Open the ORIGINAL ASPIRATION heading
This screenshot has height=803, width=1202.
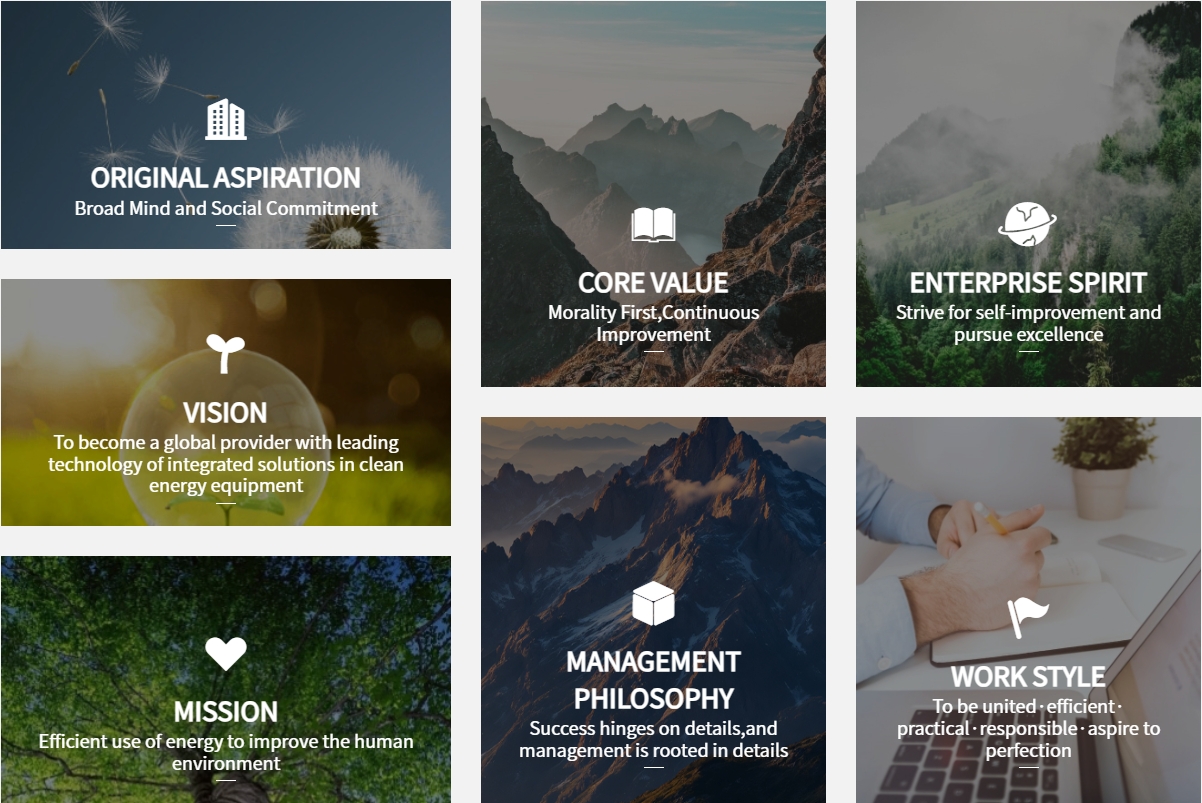click(x=226, y=178)
